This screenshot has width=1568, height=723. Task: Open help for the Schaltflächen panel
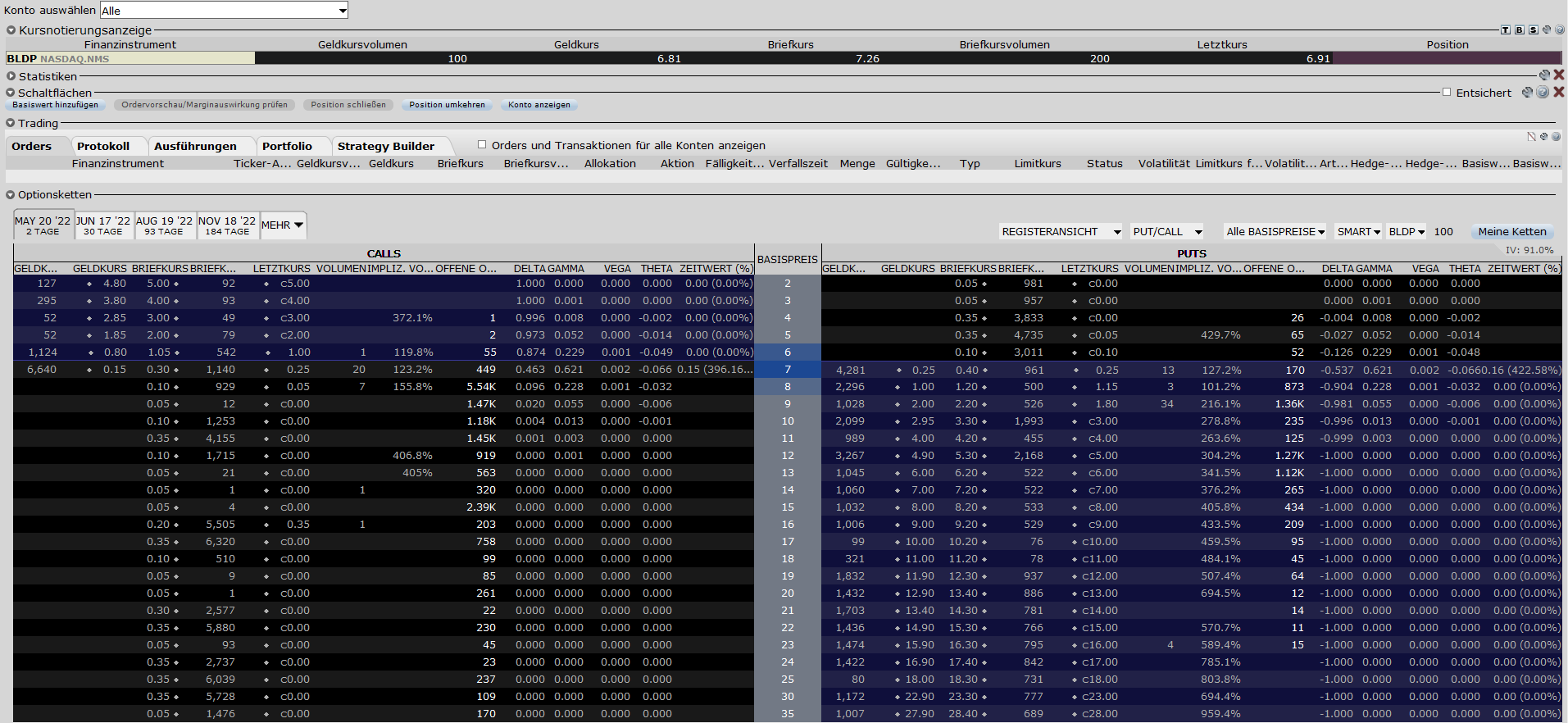pos(1543,93)
